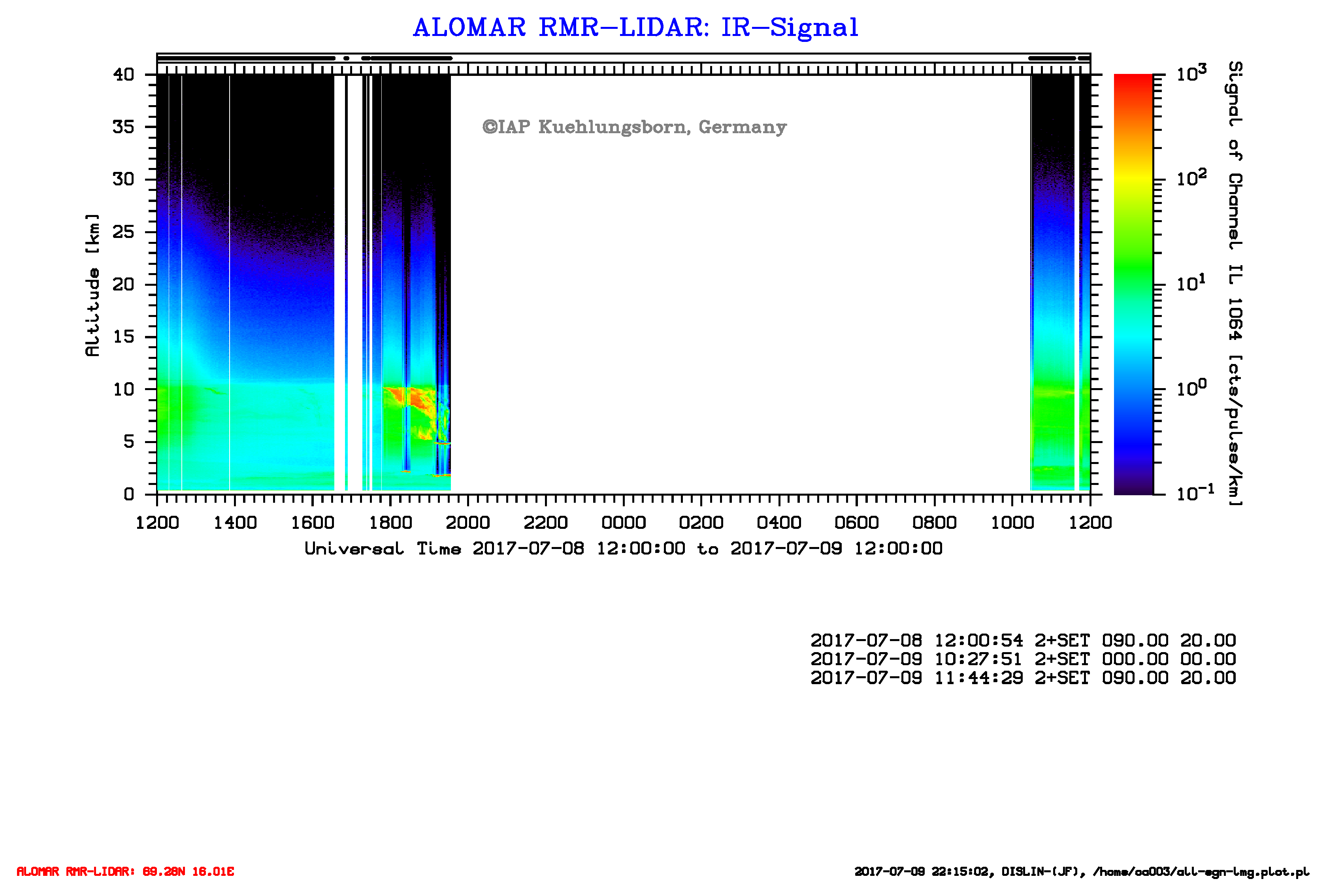The image size is (1327, 896).
Task: Click the small dot in top status bar
Action: [346, 58]
